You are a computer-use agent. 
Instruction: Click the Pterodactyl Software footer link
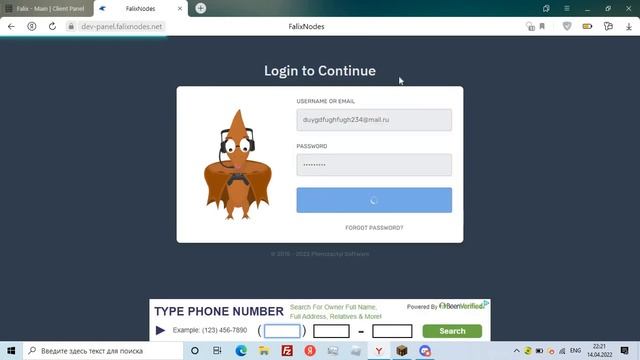click(x=340, y=254)
